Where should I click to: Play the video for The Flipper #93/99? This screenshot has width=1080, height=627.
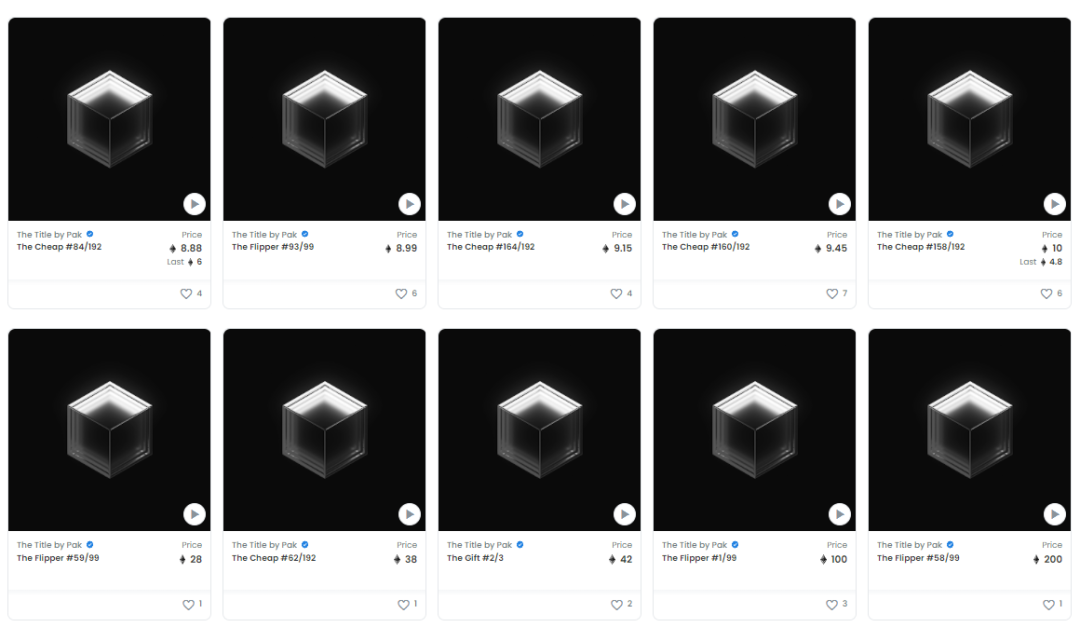[409, 204]
